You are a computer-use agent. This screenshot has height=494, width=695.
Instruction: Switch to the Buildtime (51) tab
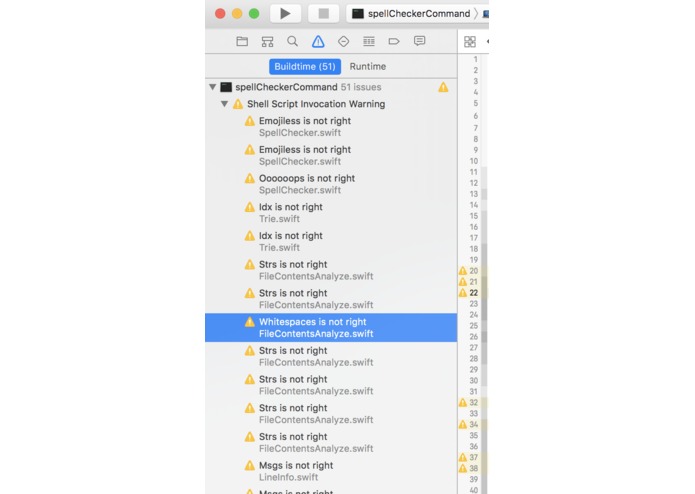(x=305, y=66)
